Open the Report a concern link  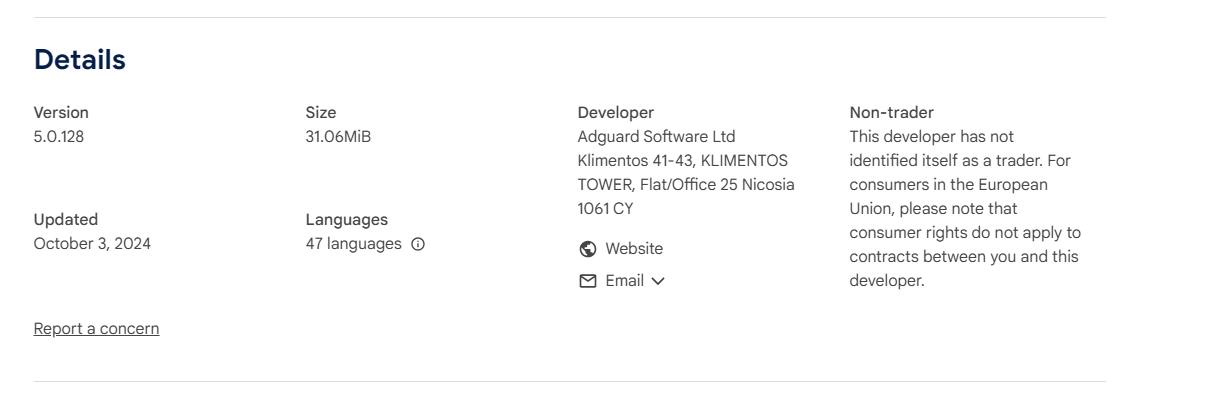click(96, 329)
